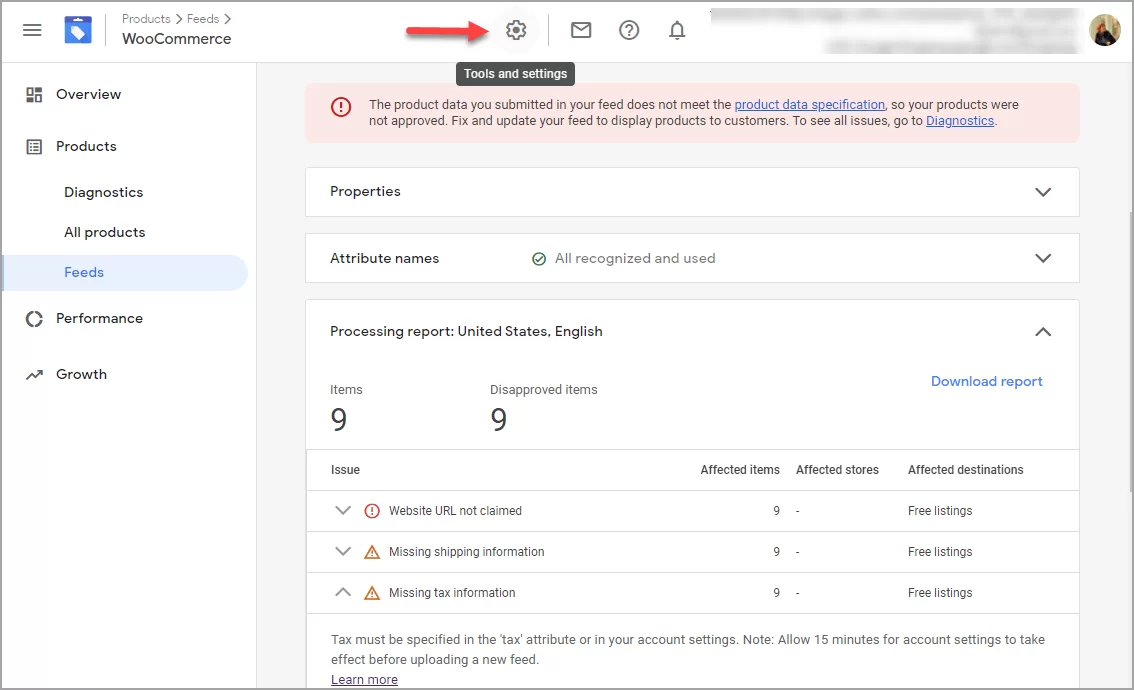The width and height of the screenshot is (1134, 690).
Task: Expand the Attribute names section
Action: (x=1043, y=258)
